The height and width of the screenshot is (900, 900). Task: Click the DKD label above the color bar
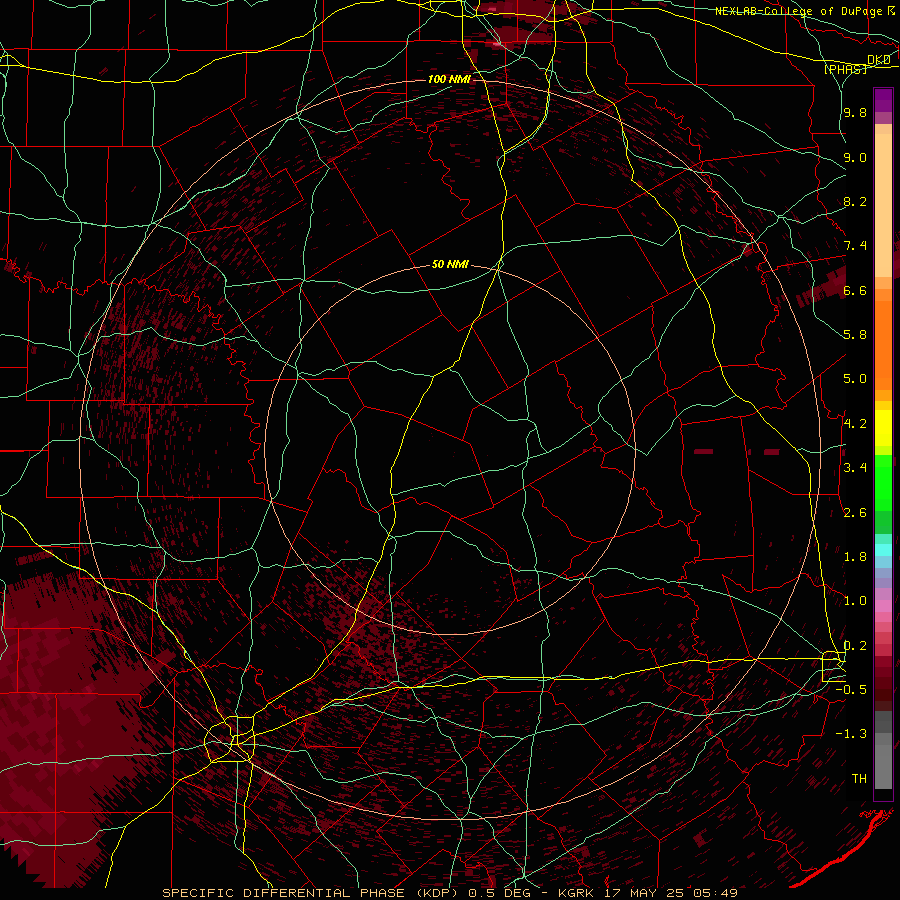tap(879, 59)
